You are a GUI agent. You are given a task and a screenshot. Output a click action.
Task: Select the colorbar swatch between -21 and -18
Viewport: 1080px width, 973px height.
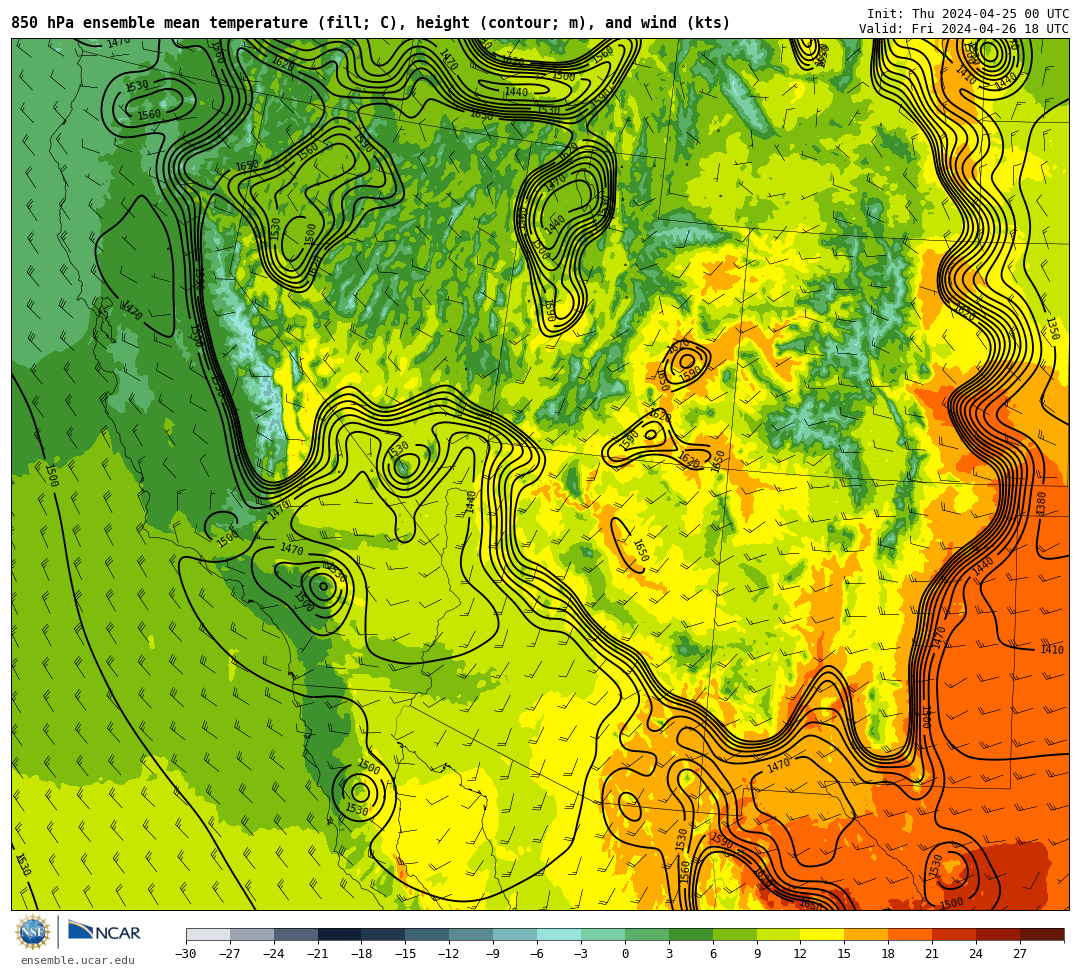[340, 934]
